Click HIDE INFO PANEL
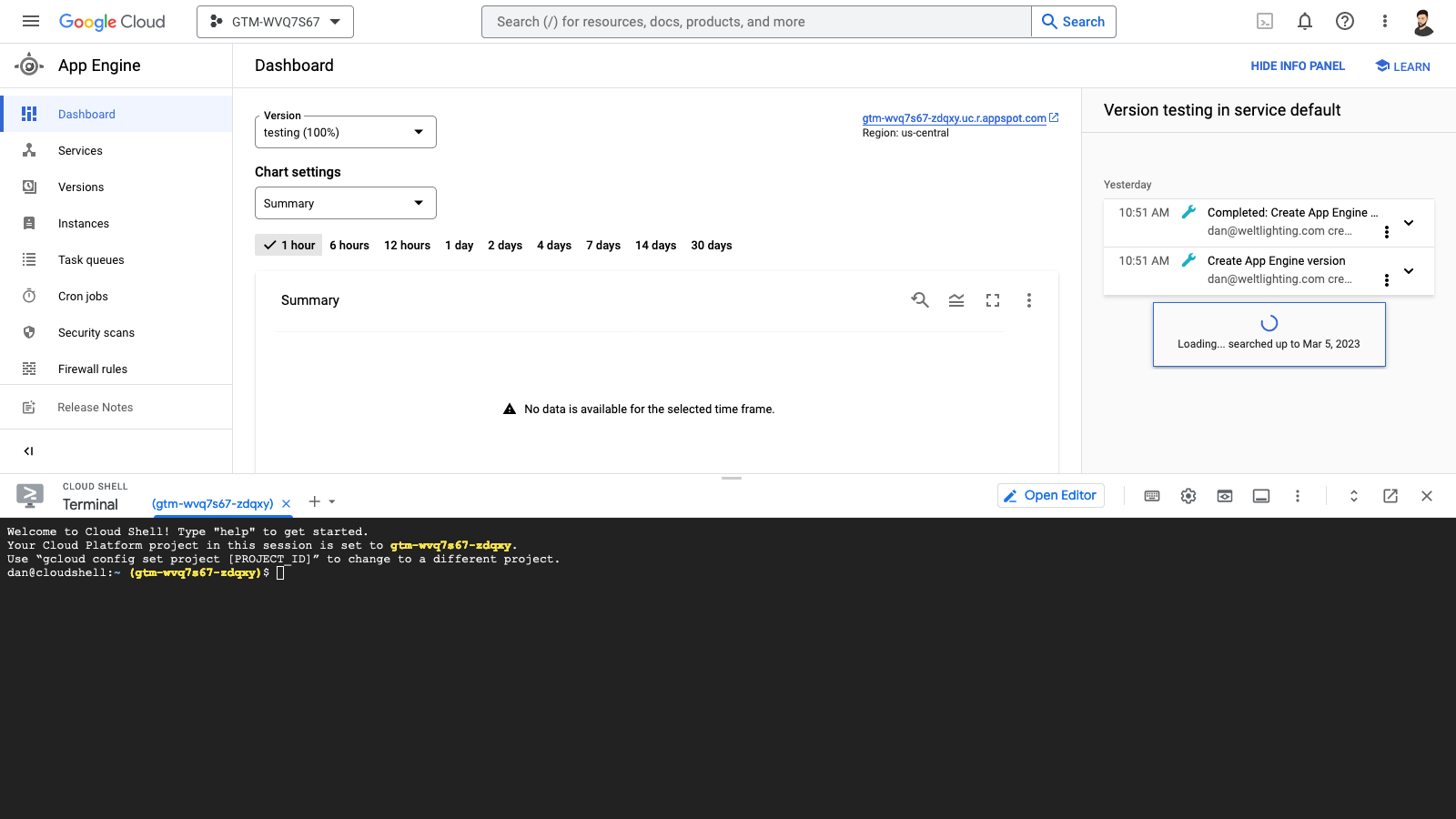 [1298, 66]
